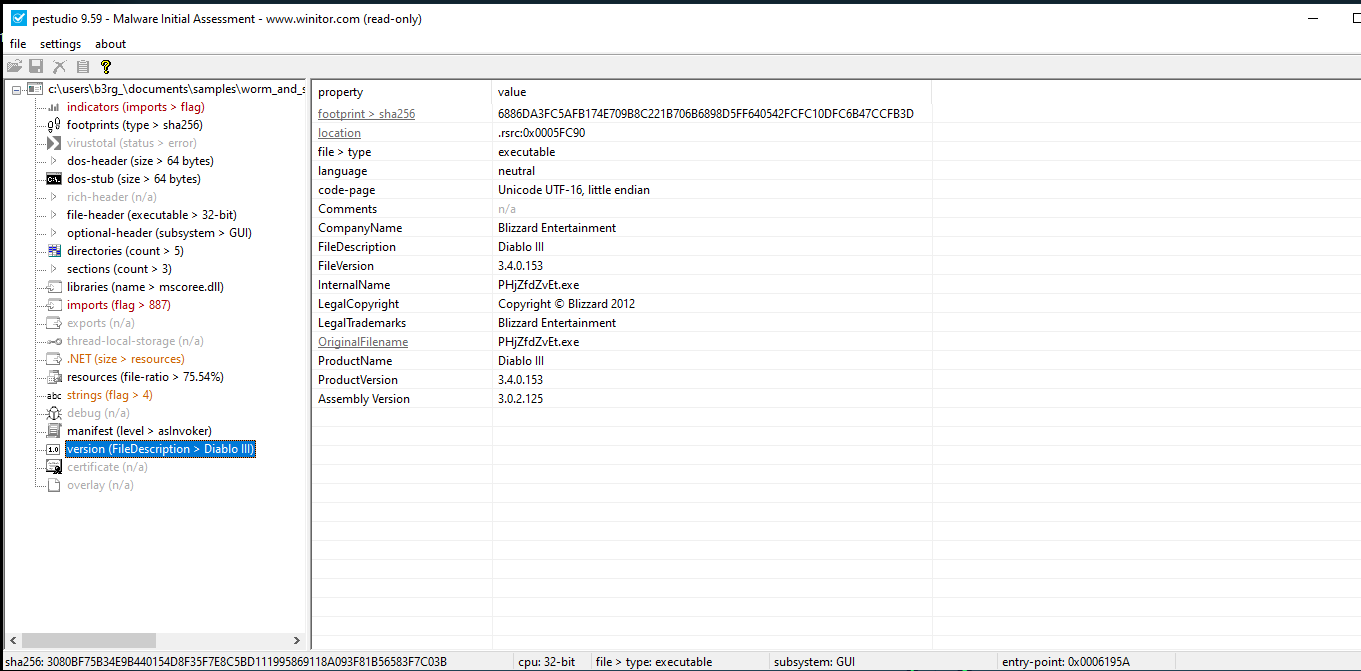Expand the file-header node
This screenshot has height=671, width=1361.
(54, 215)
